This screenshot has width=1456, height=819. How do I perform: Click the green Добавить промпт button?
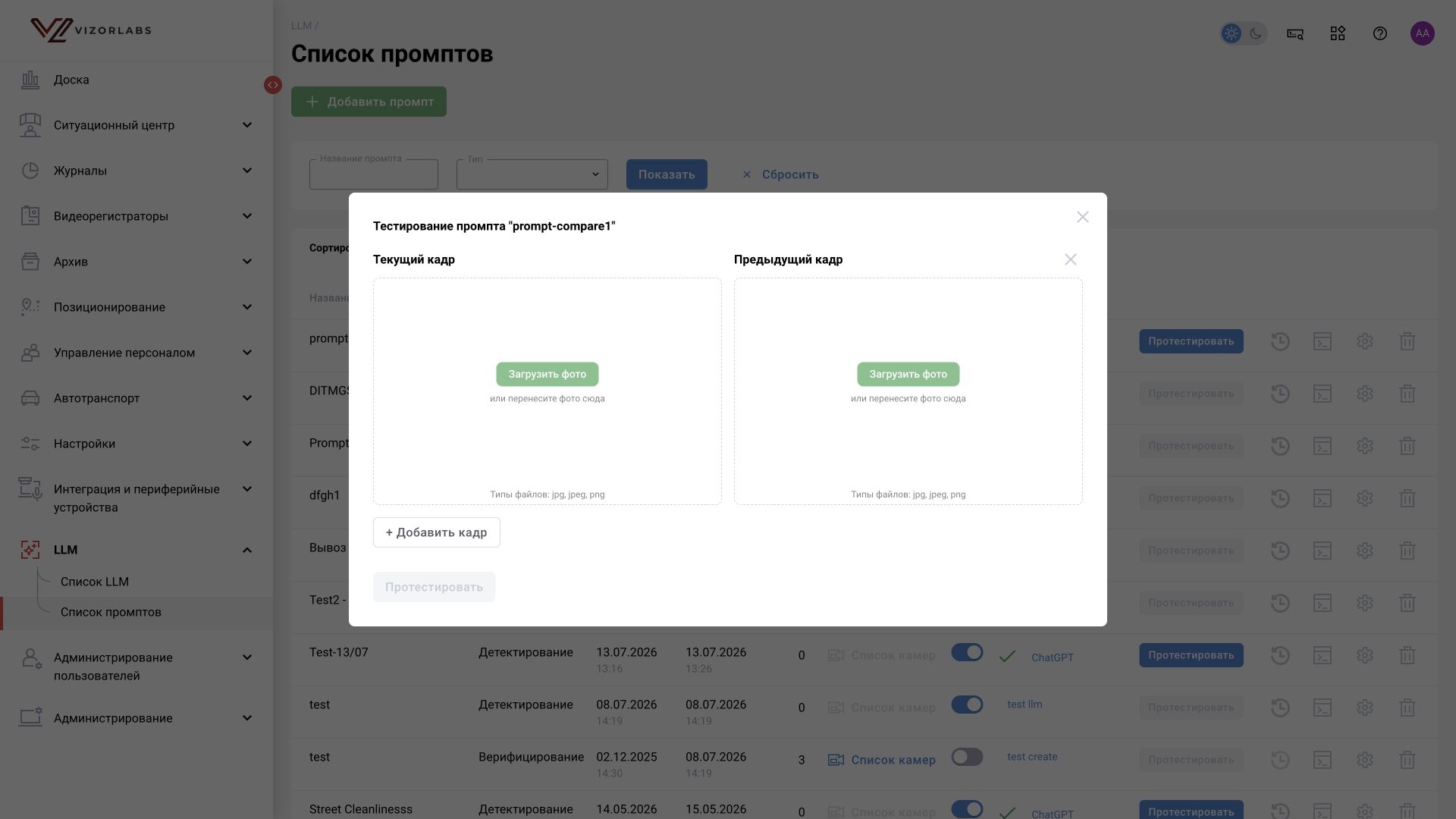click(x=369, y=102)
